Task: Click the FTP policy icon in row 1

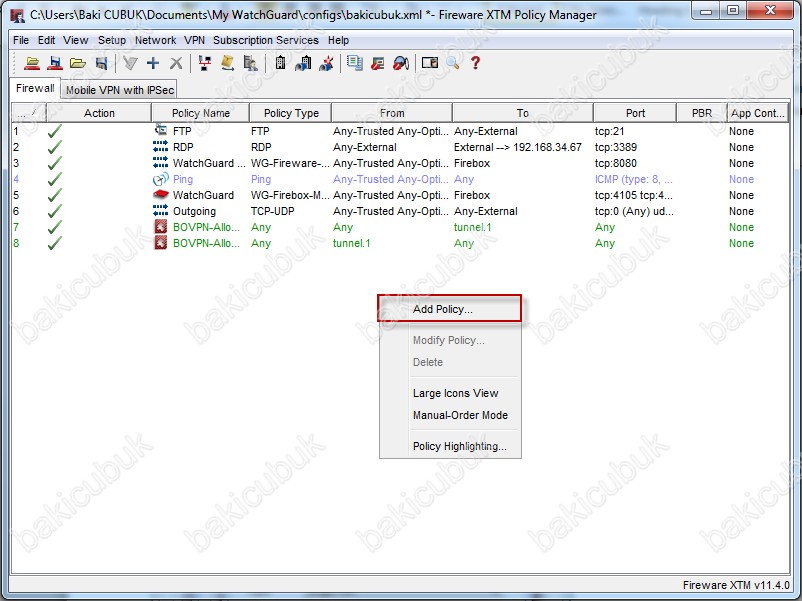Action: 161,130
